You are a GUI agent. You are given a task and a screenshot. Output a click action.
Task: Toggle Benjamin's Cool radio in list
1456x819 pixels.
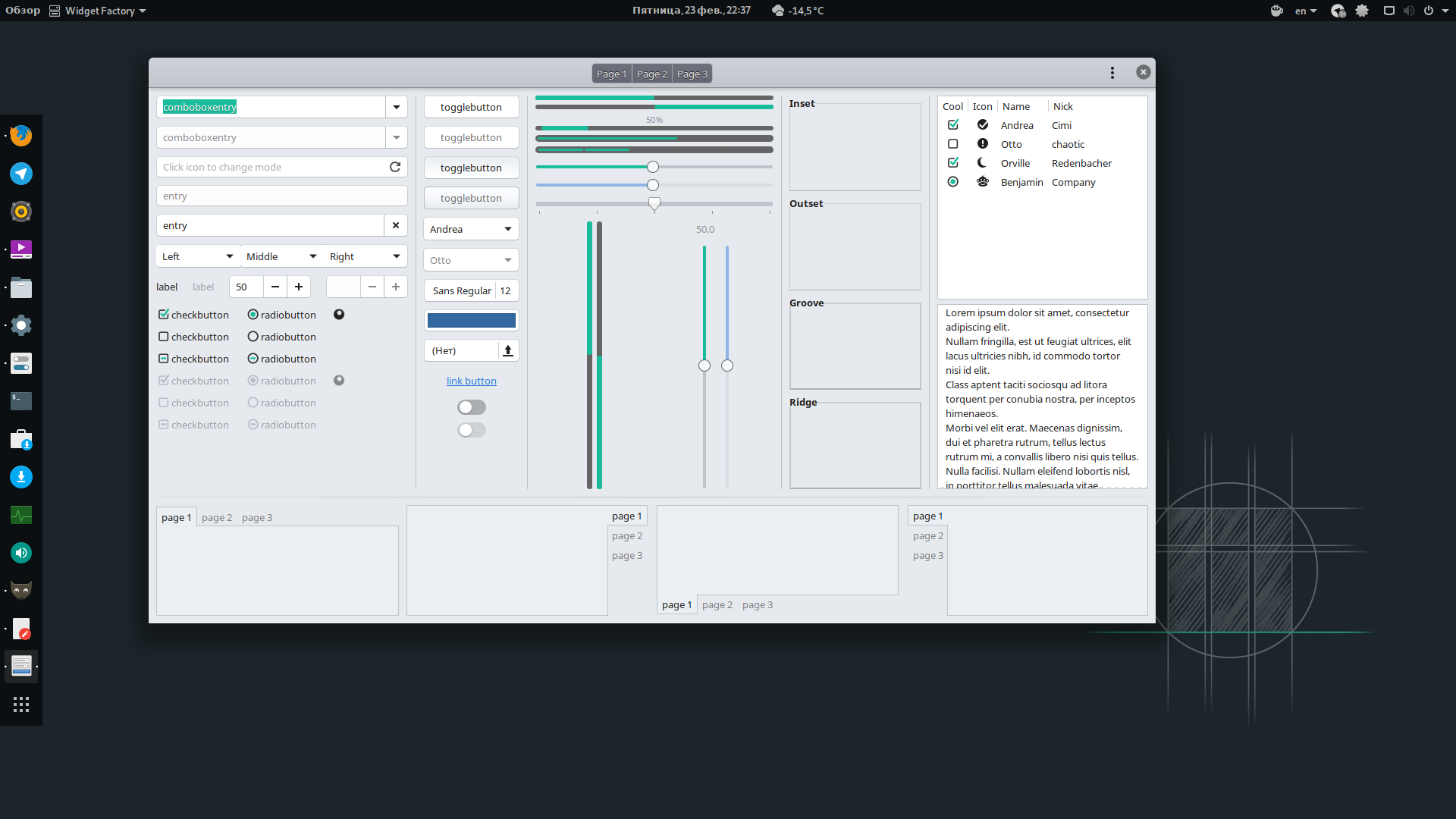click(953, 182)
